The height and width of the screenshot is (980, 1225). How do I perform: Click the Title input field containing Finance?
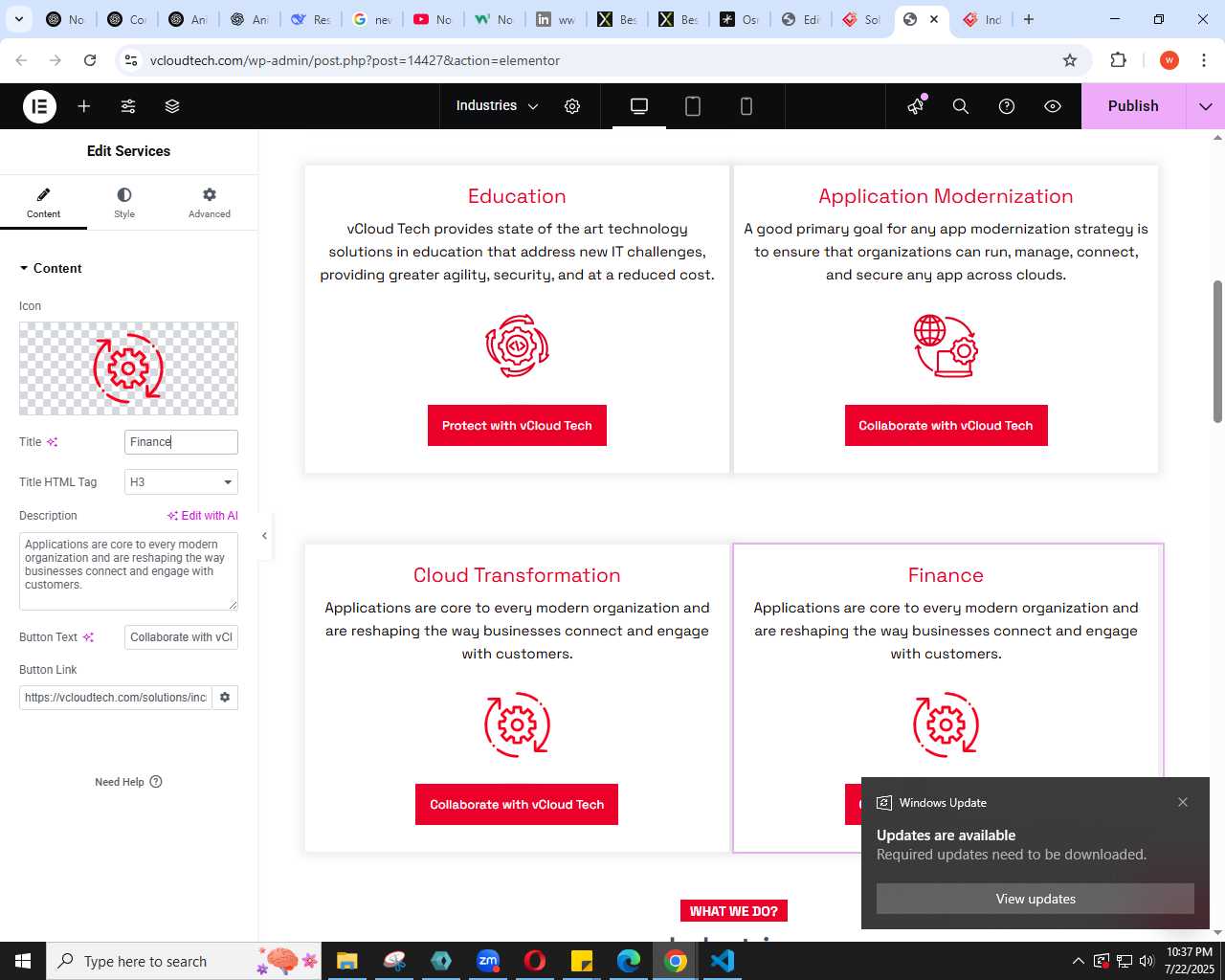coord(181,442)
